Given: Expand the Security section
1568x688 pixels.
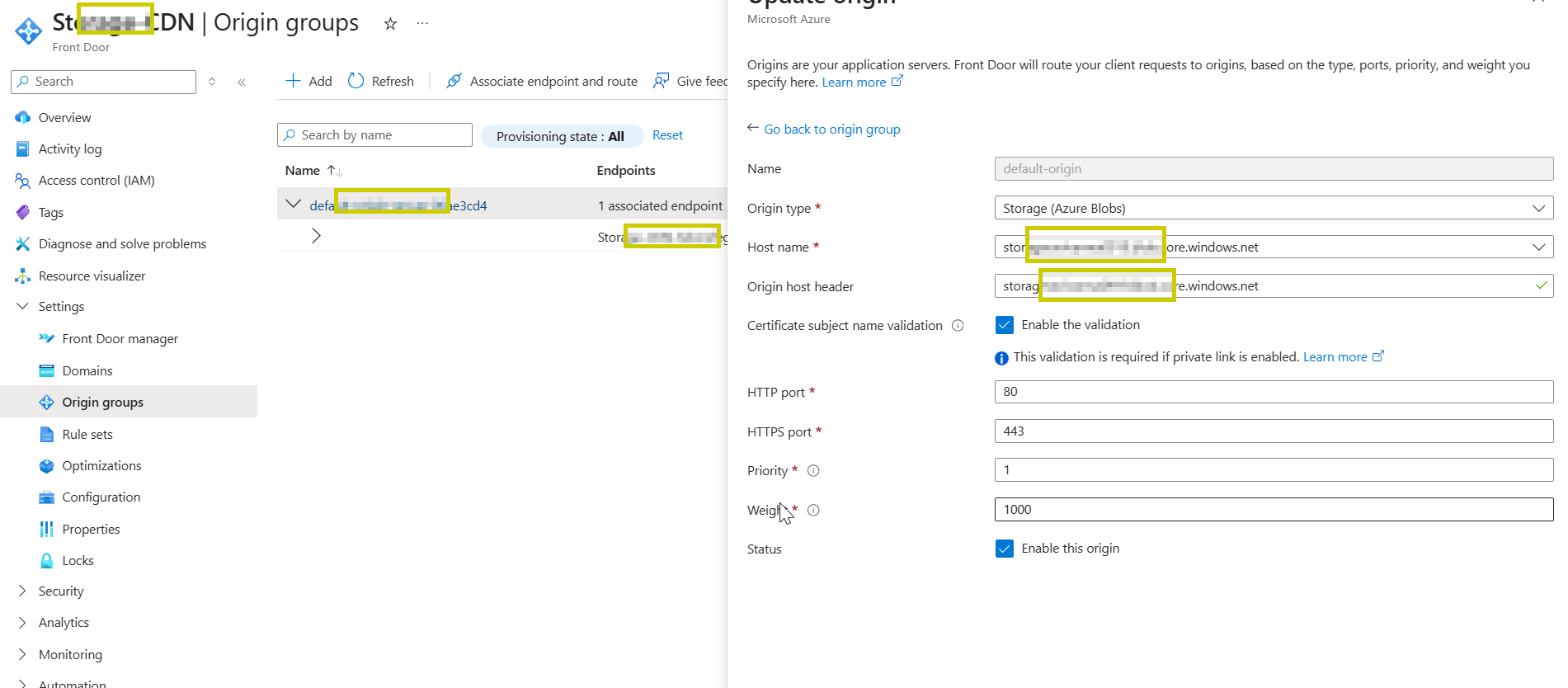Looking at the screenshot, I should (x=22, y=591).
